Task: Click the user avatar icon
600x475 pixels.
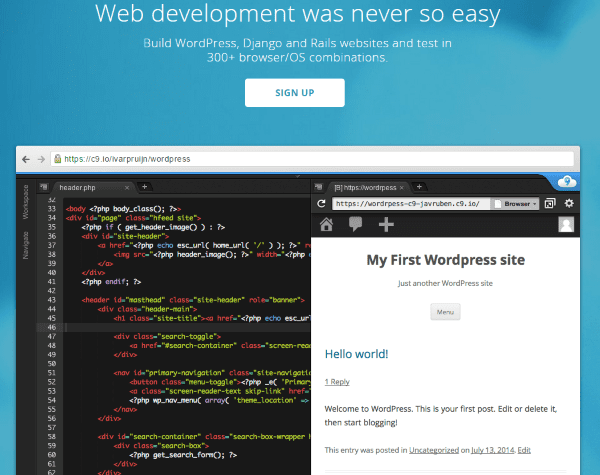Action: 566,225
